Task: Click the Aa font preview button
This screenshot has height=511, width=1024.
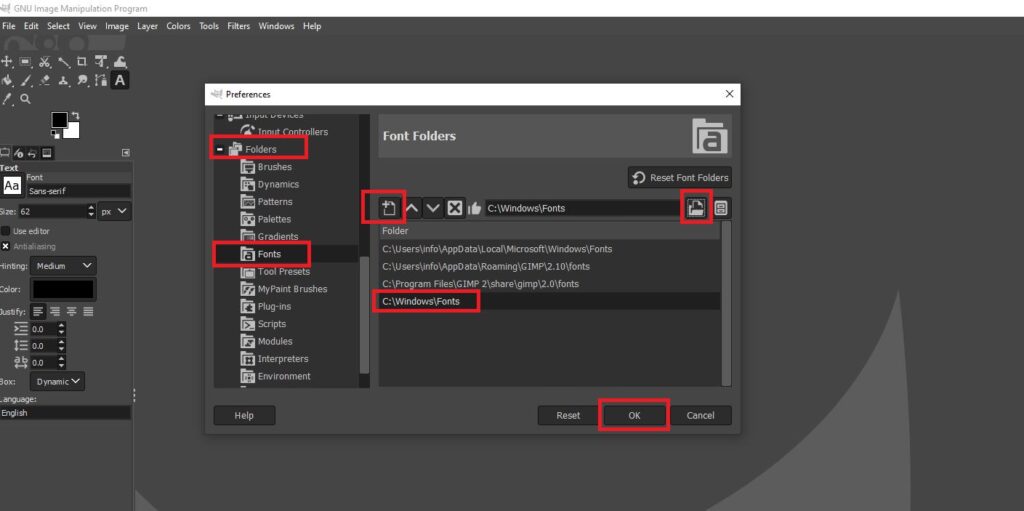Action: coord(12,186)
